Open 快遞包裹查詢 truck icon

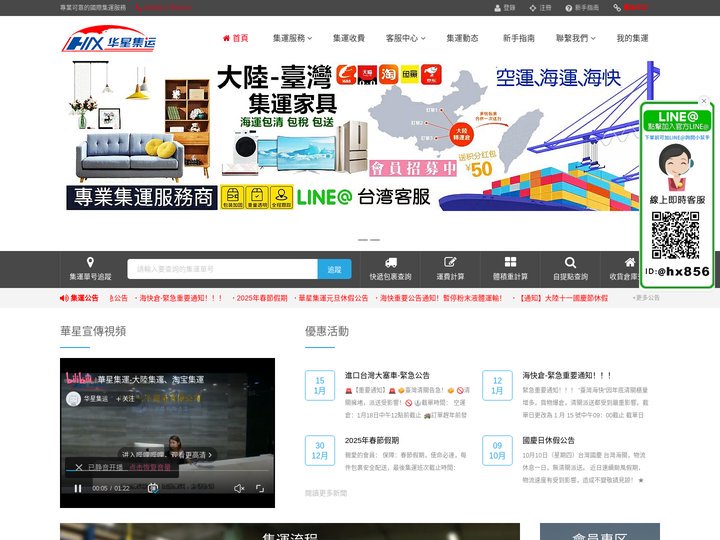391,262
